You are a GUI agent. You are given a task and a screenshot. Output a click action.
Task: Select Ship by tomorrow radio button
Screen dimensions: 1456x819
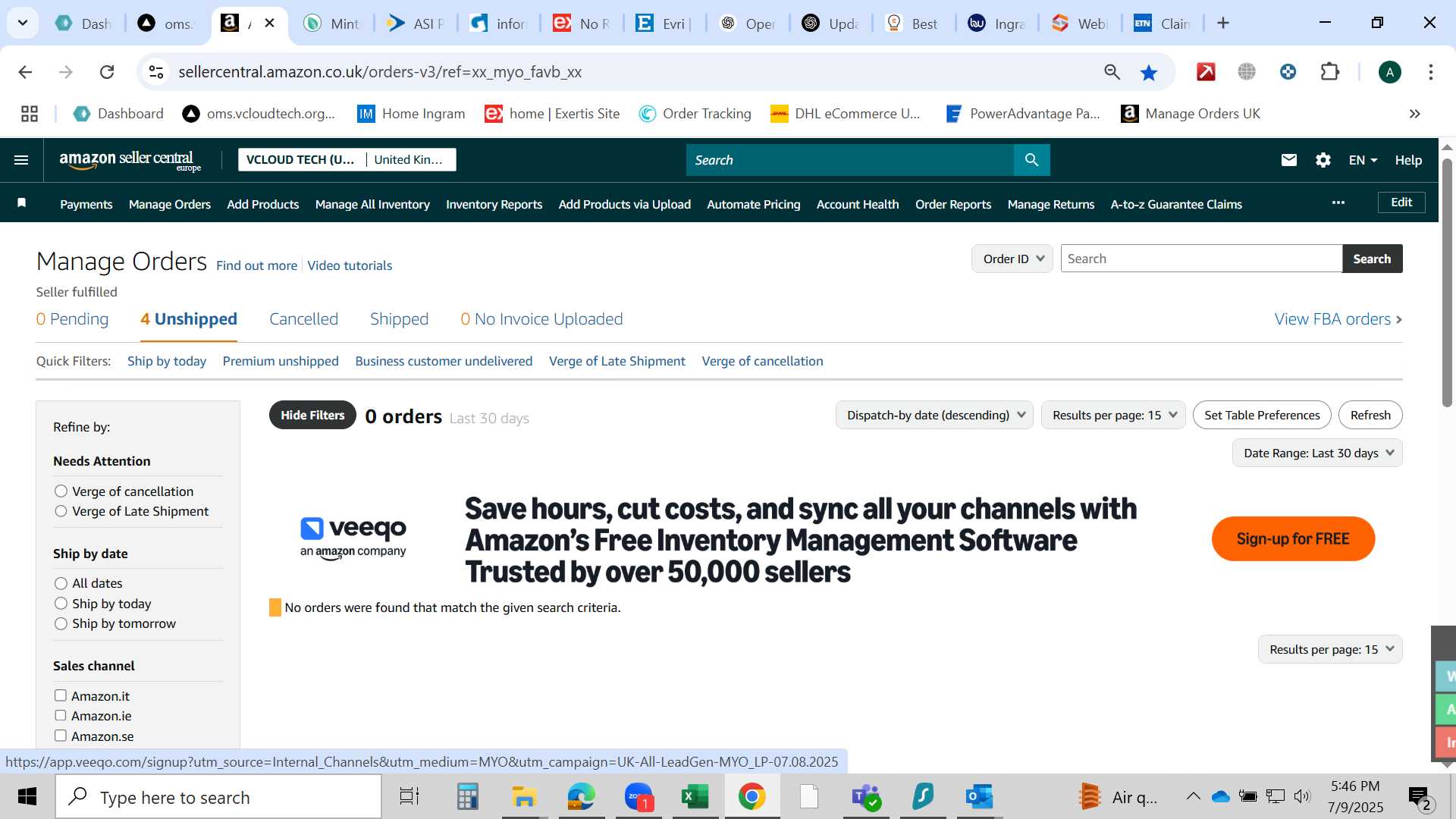coord(61,623)
